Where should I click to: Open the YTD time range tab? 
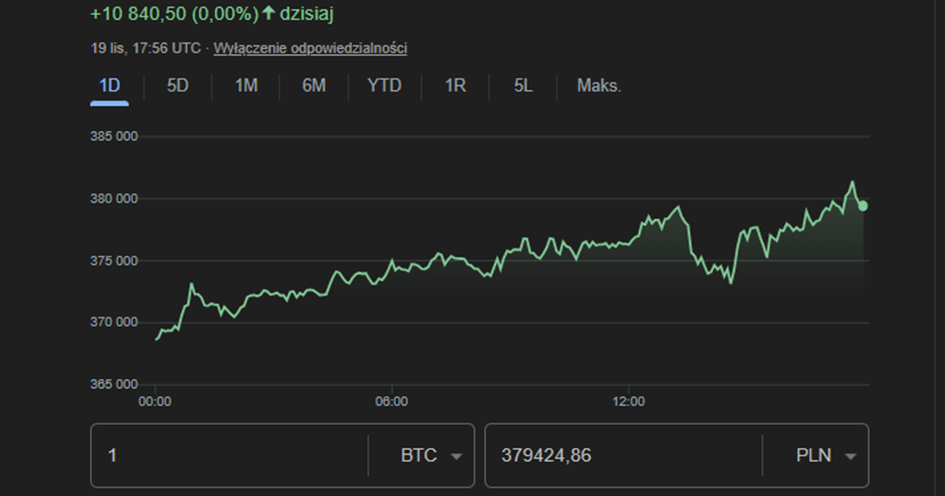pos(385,86)
